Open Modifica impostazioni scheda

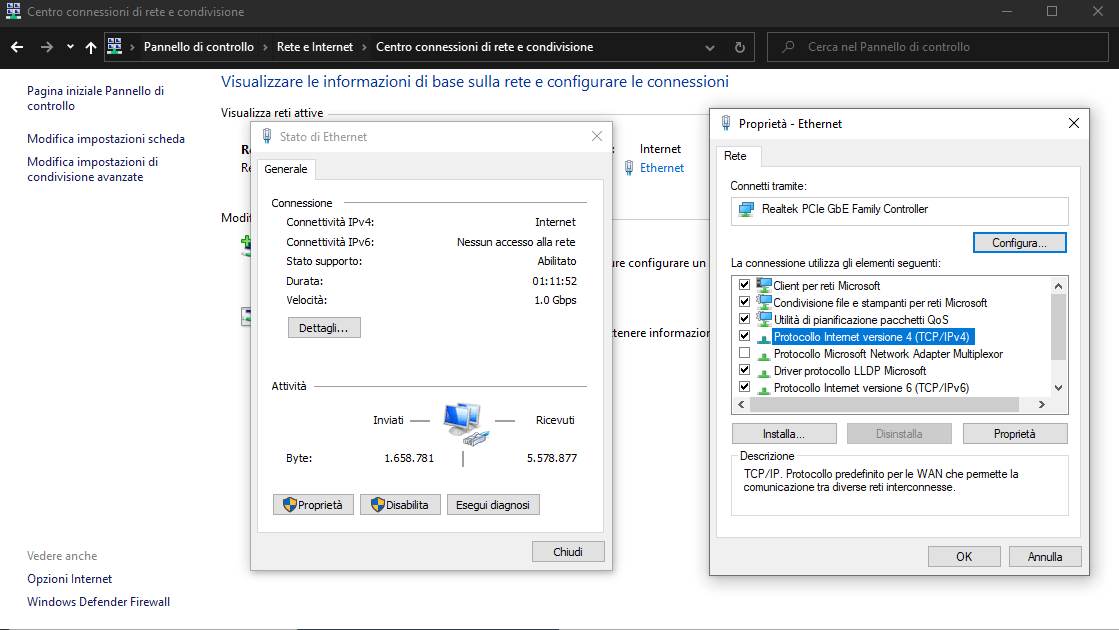(x=106, y=139)
